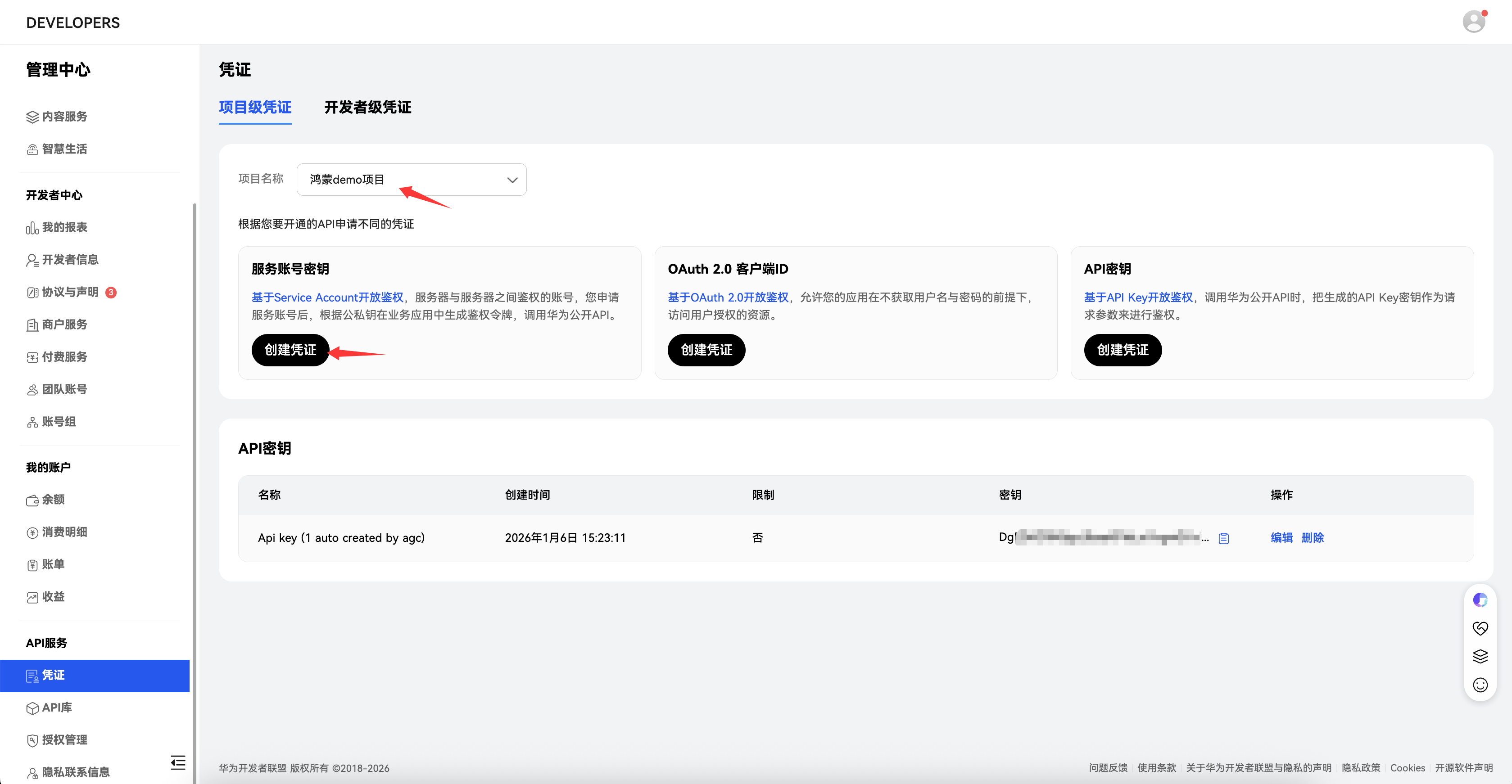Image resolution: width=1512 pixels, height=784 pixels.
Task: Create credential for OAuth 2.0 客户端ID
Action: point(706,350)
